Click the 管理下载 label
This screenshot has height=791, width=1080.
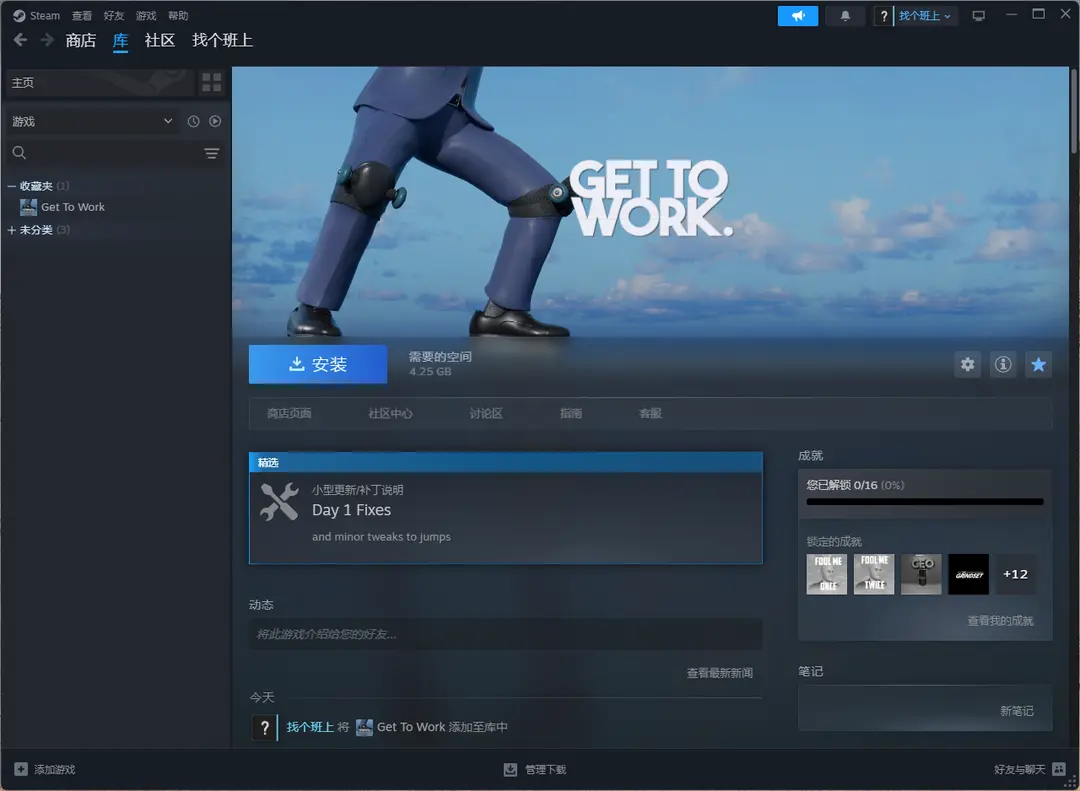pyautogui.click(x=546, y=769)
